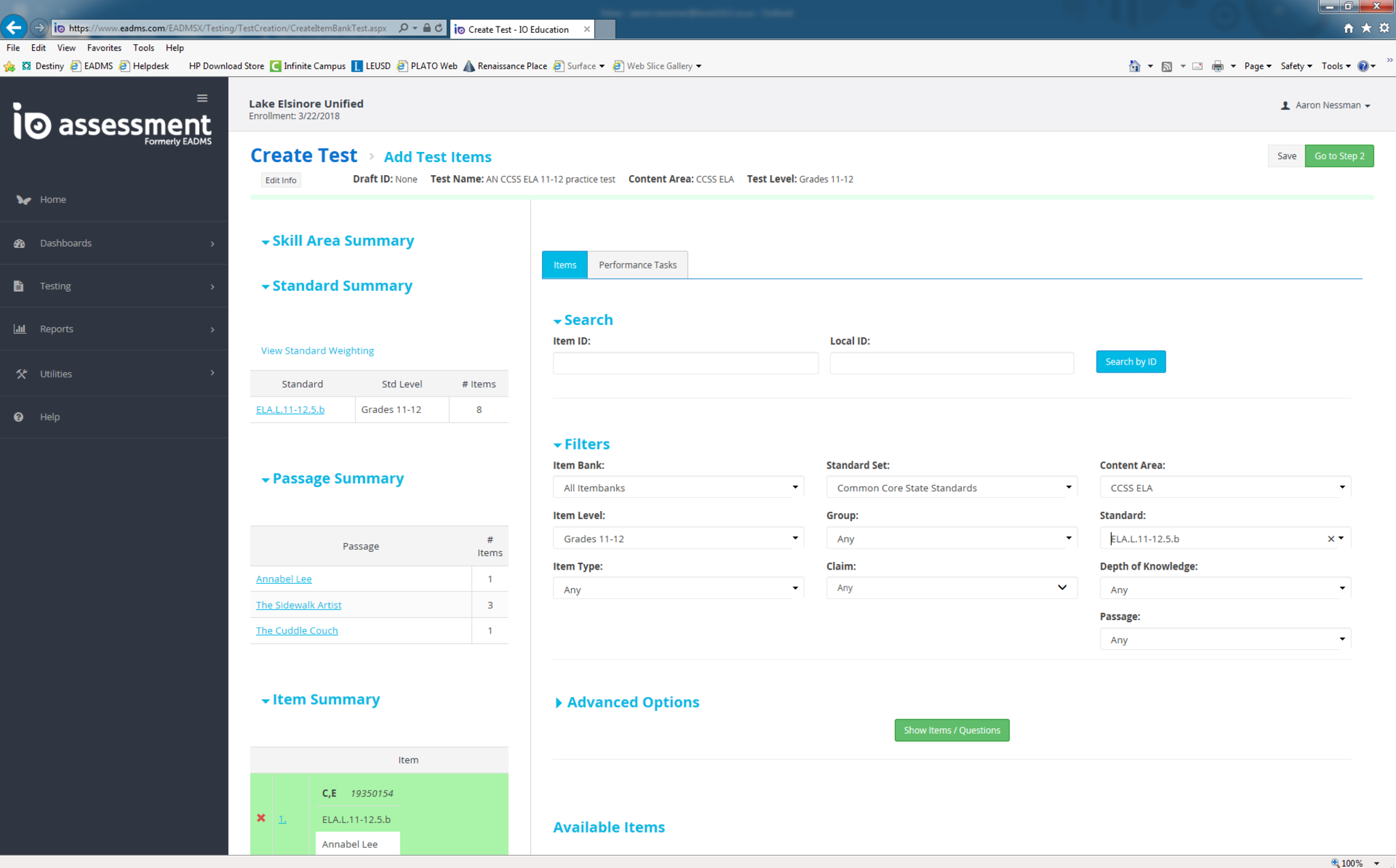Clear the Standard filter with the X icon

1330,539
